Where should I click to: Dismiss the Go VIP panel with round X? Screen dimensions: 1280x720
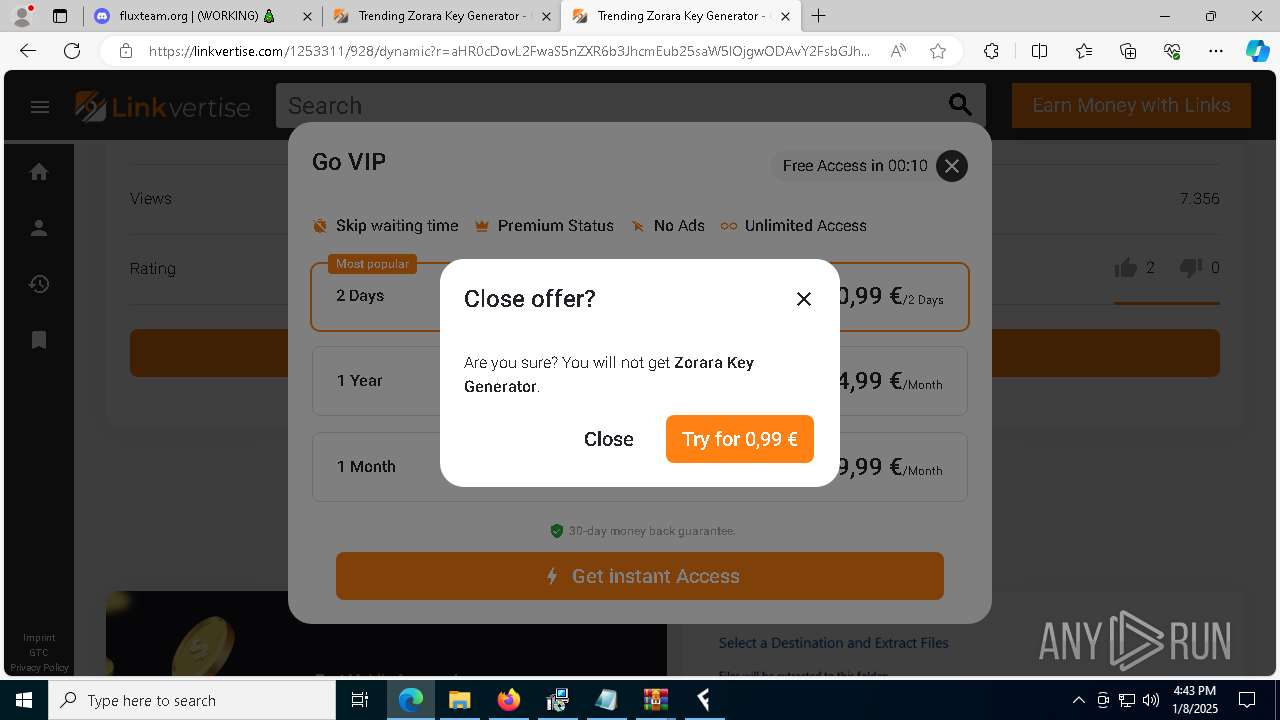coord(952,166)
